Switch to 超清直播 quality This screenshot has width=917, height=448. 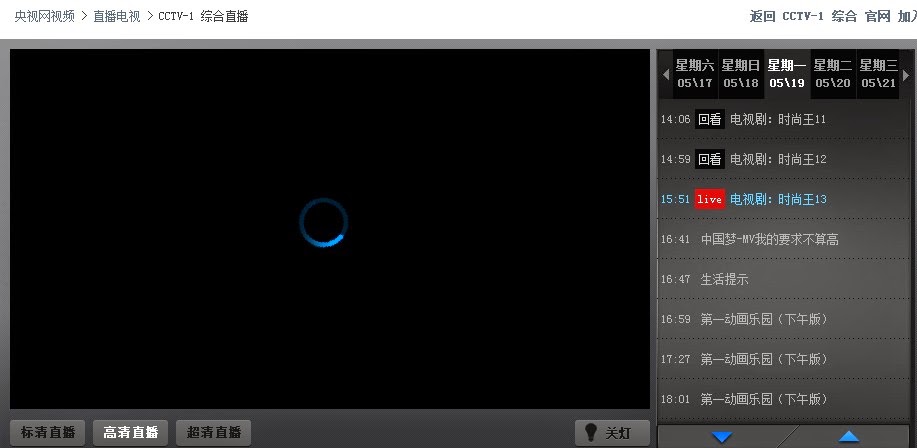pos(213,433)
